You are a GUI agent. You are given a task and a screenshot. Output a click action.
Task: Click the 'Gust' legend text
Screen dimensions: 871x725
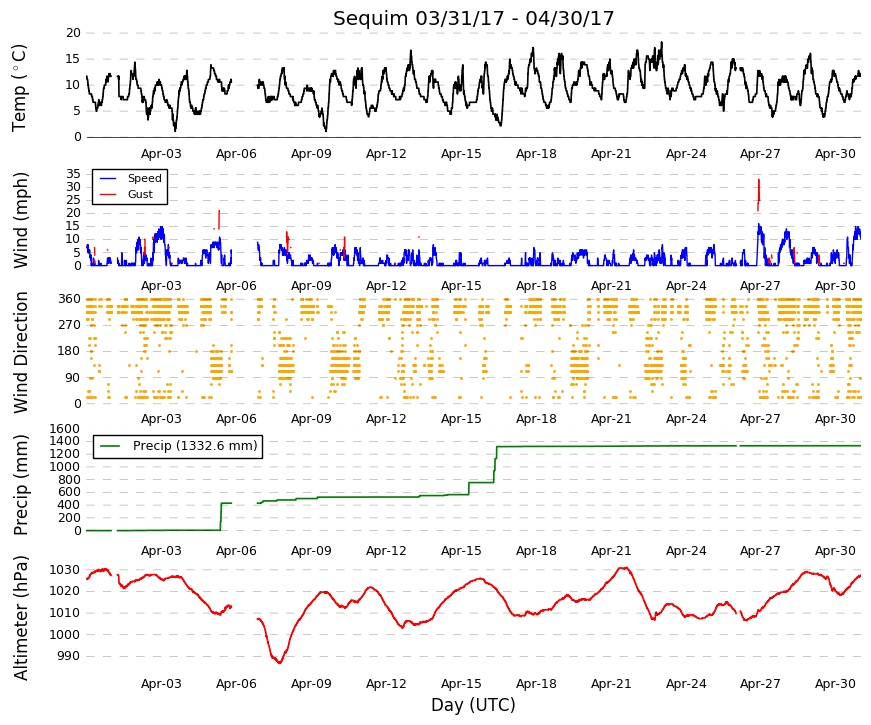pyautogui.click(x=140, y=194)
